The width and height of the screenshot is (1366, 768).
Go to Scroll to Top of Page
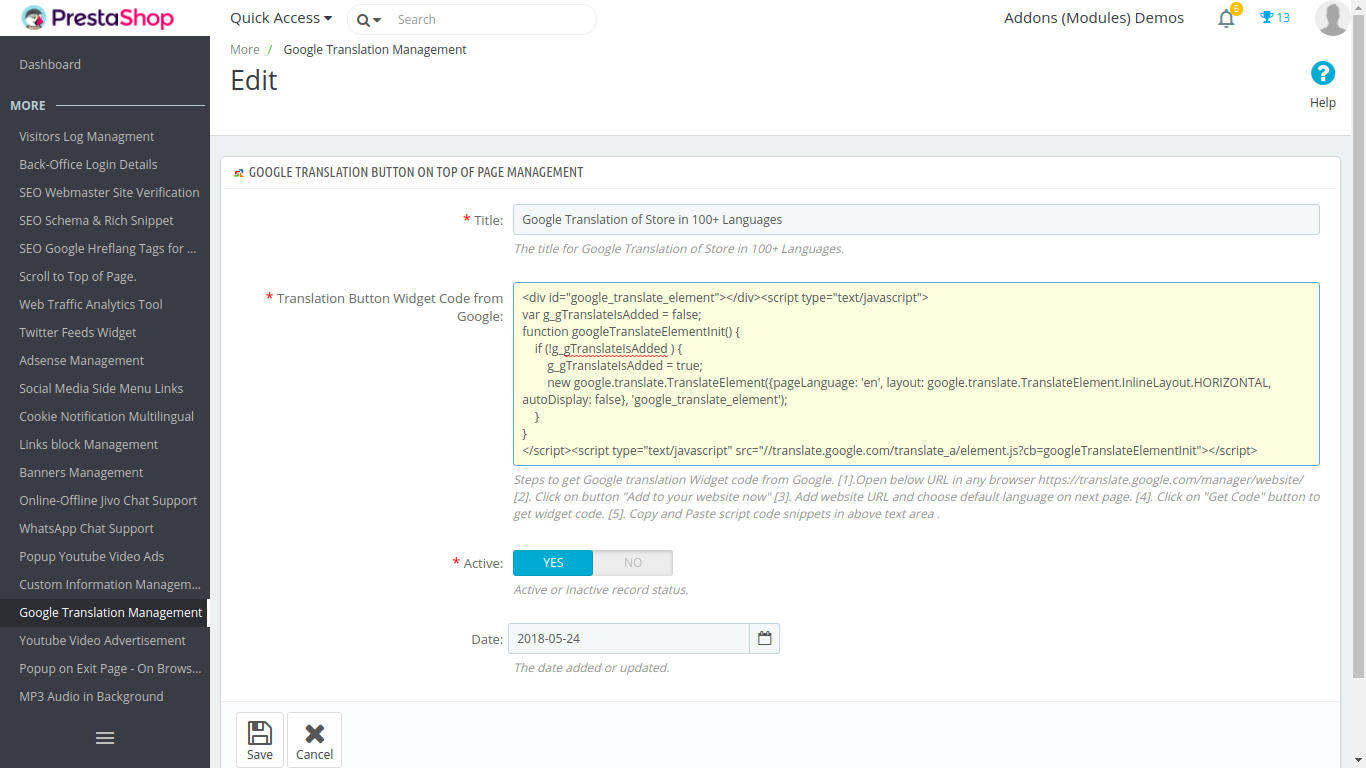pyautogui.click(x=78, y=276)
